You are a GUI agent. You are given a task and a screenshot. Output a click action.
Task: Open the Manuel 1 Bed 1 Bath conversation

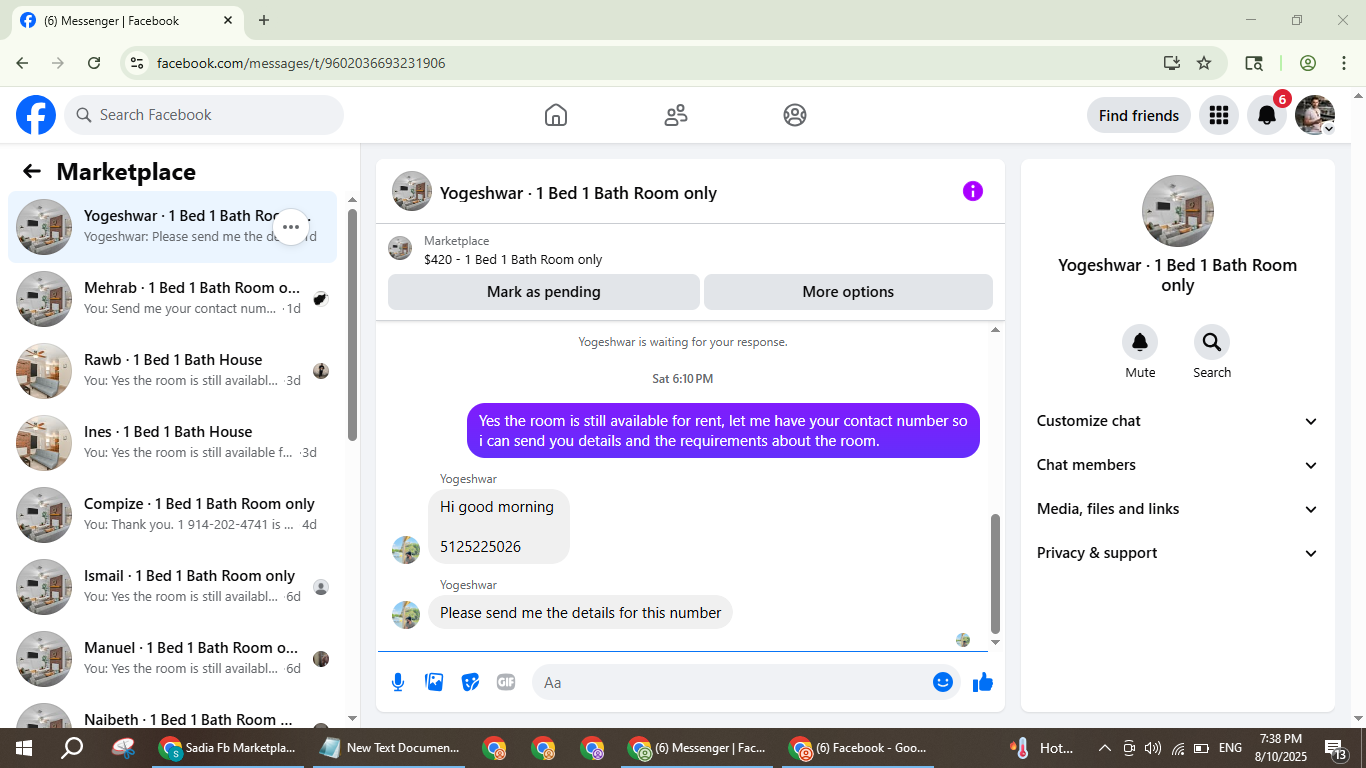[172, 659]
